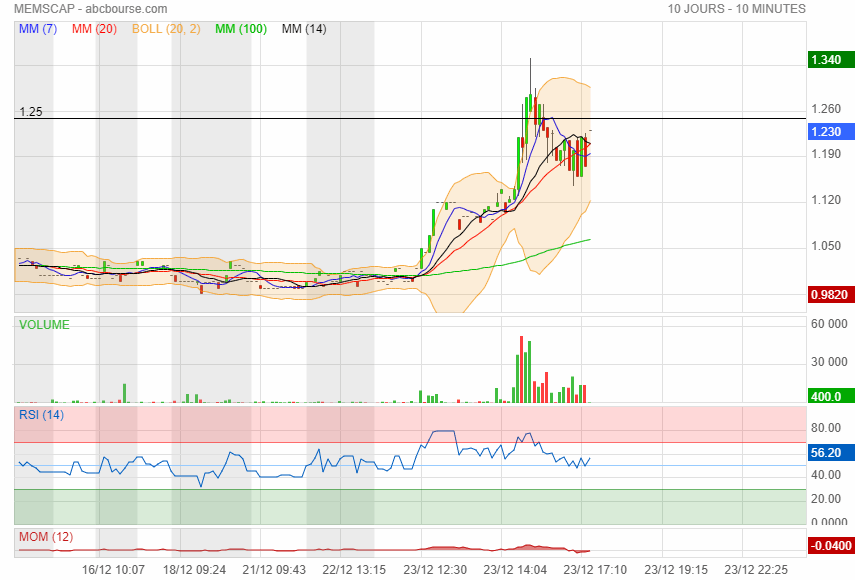Image resolution: width=855 pixels, height=580 pixels.
Task: Click the 23/12 14:04 time axis label
Action: (515, 570)
